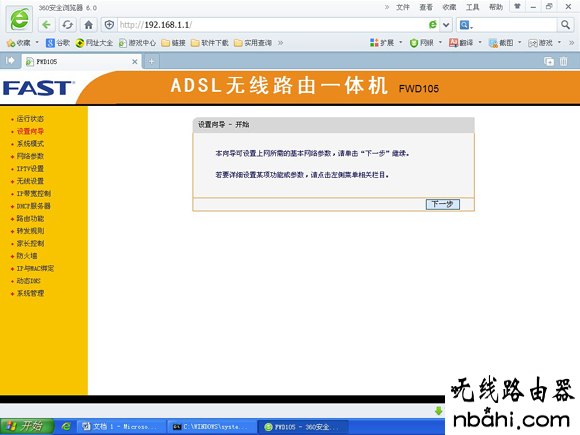Close the FWD105 tab
The height and width of the screenshot is (435, 580).
pyautogui.click(x=135, y=62)
